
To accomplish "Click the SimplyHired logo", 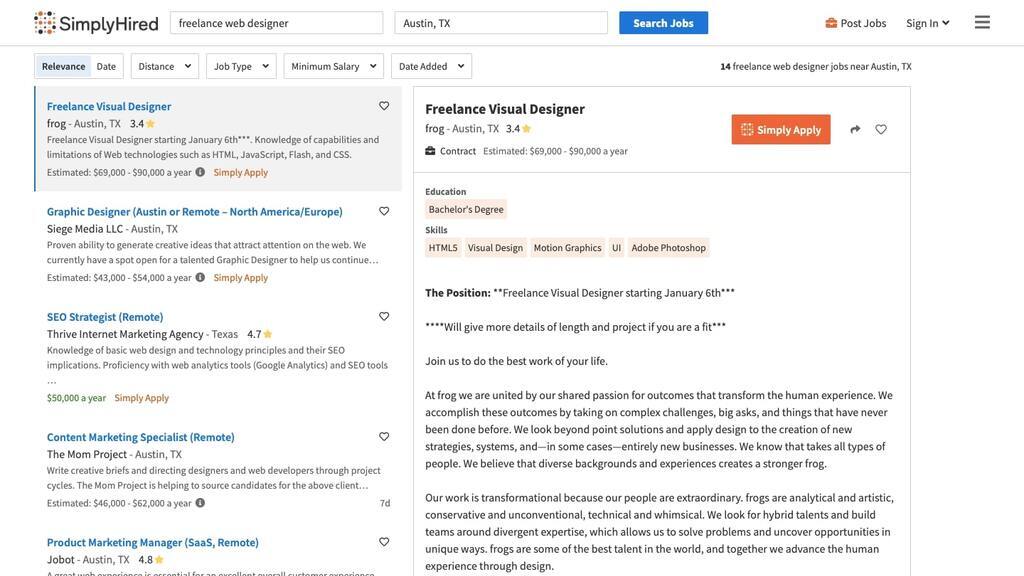I will tap(96, 23).
